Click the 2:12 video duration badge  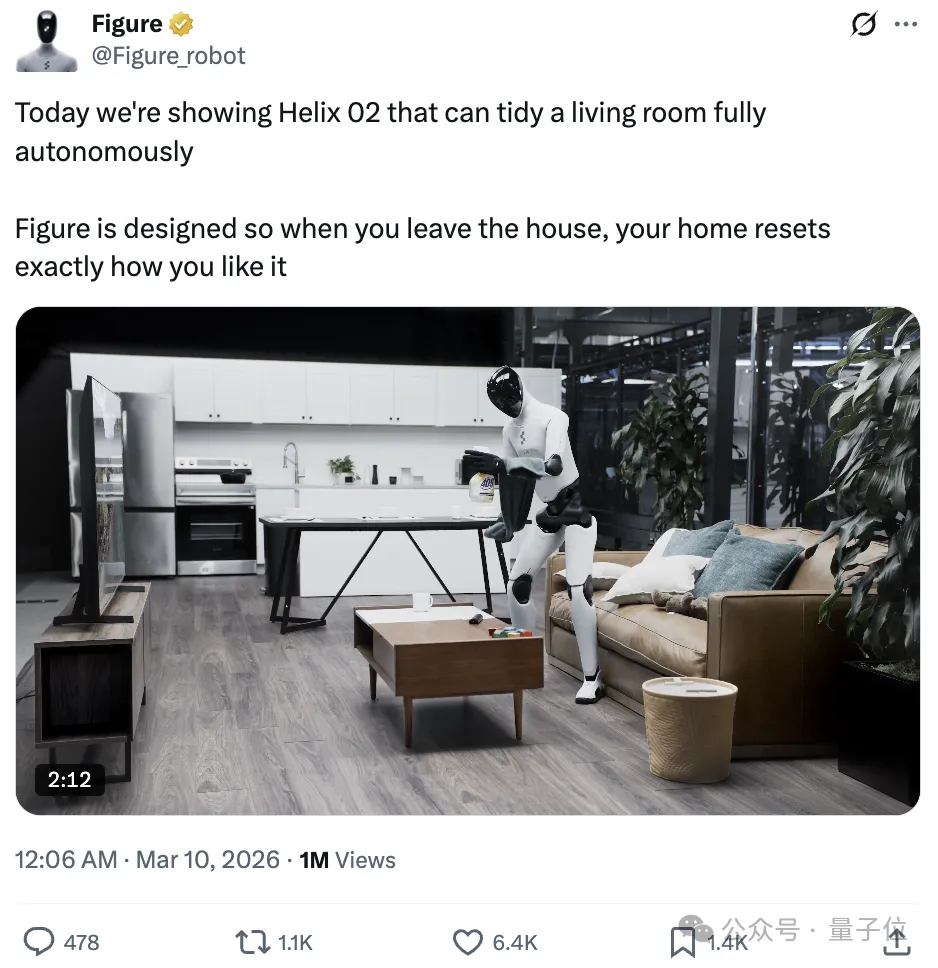[70, 779]
